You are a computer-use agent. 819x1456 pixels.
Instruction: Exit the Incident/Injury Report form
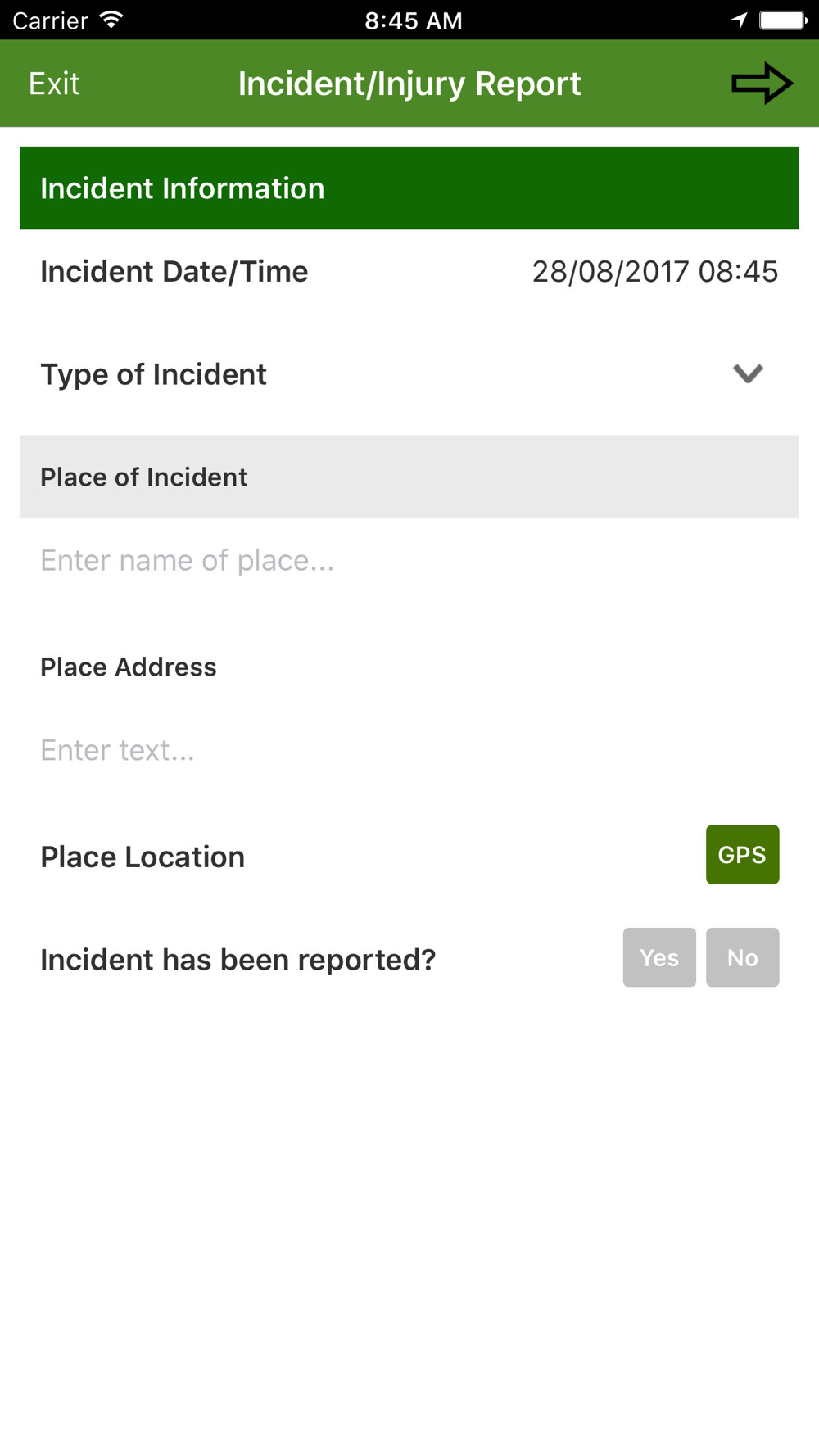click(x=54, y=84)
